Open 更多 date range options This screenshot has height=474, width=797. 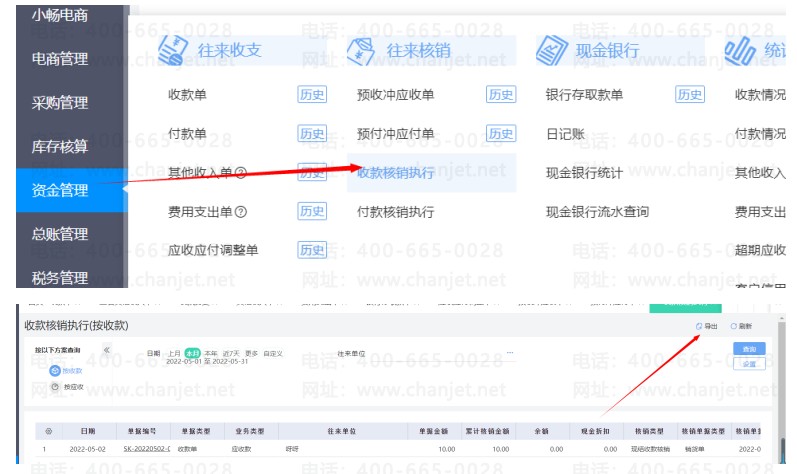pyautogui.click(x=251, y=353)
